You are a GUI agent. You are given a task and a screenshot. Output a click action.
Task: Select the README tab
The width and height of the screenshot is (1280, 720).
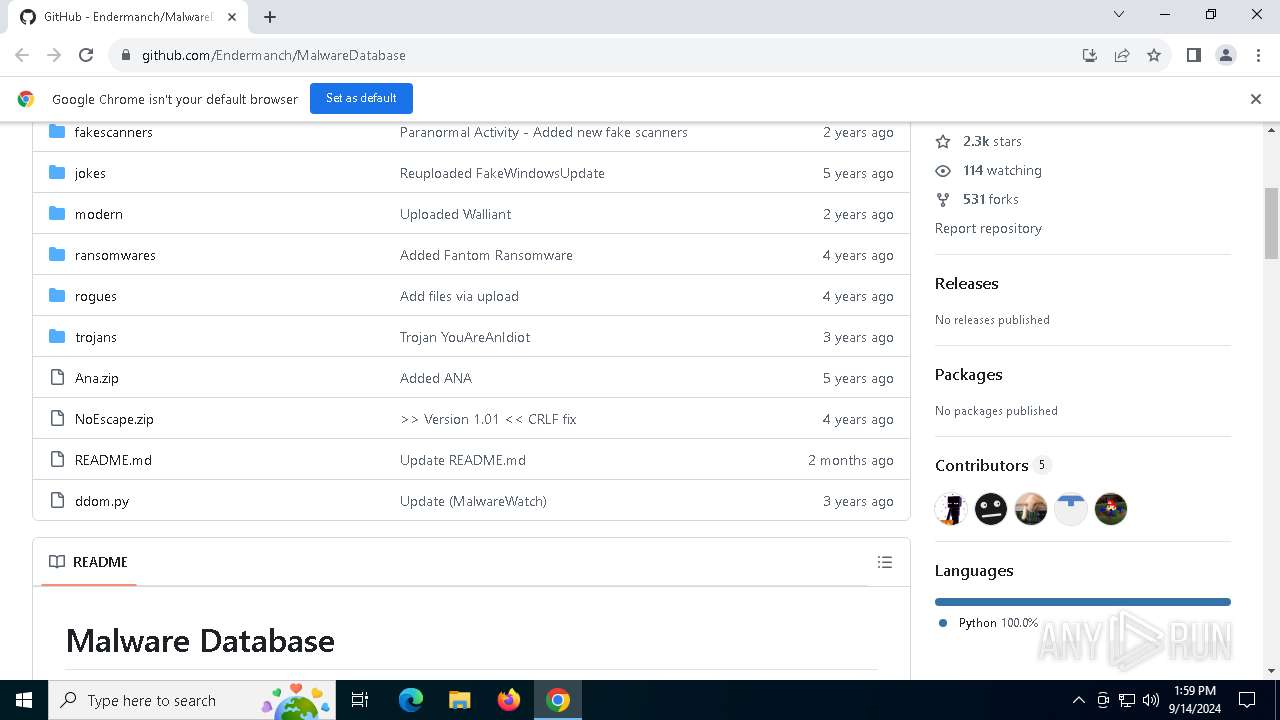(89, 562)
